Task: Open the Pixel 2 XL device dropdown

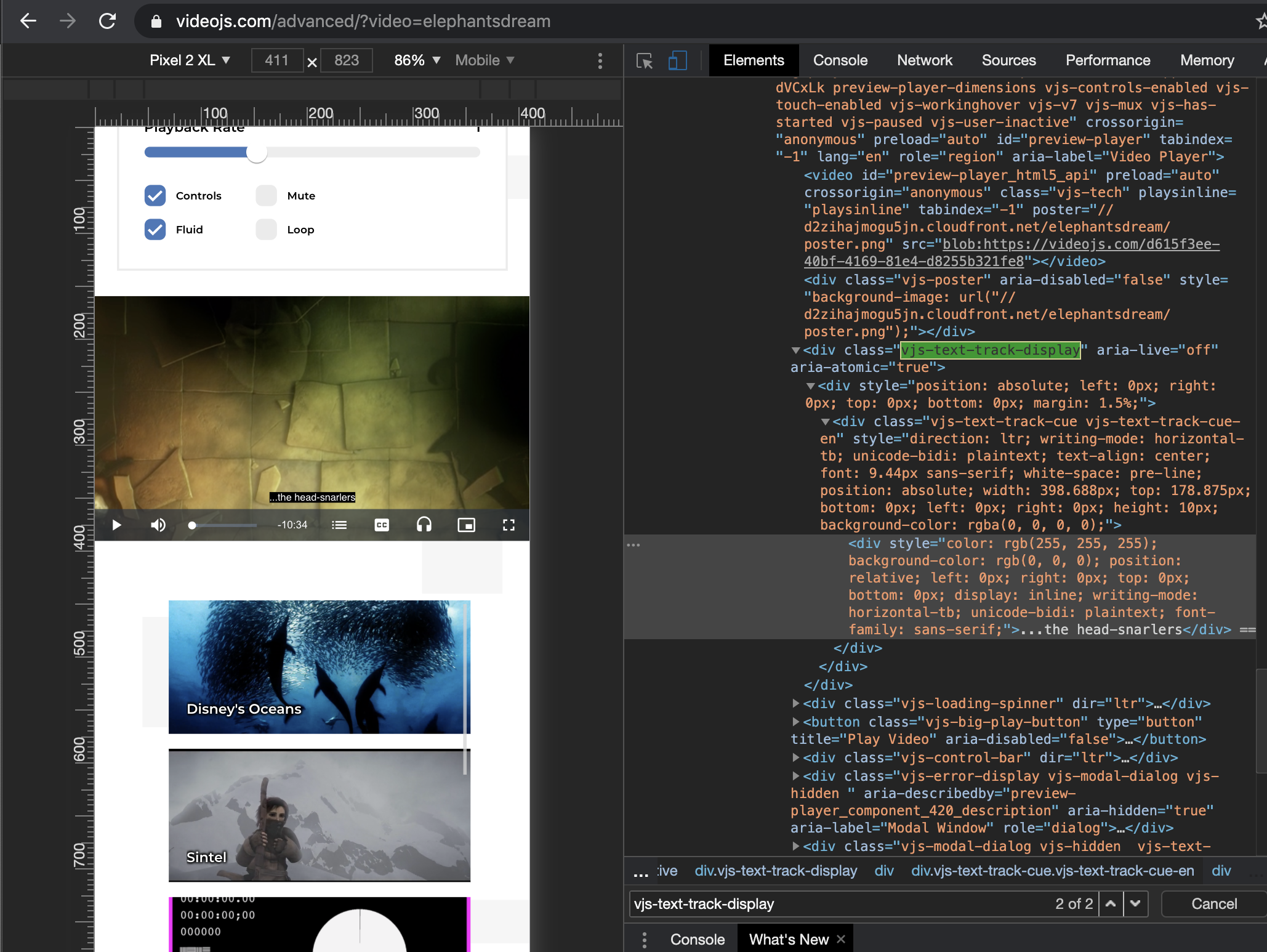Action: click(x=190, y=60)
